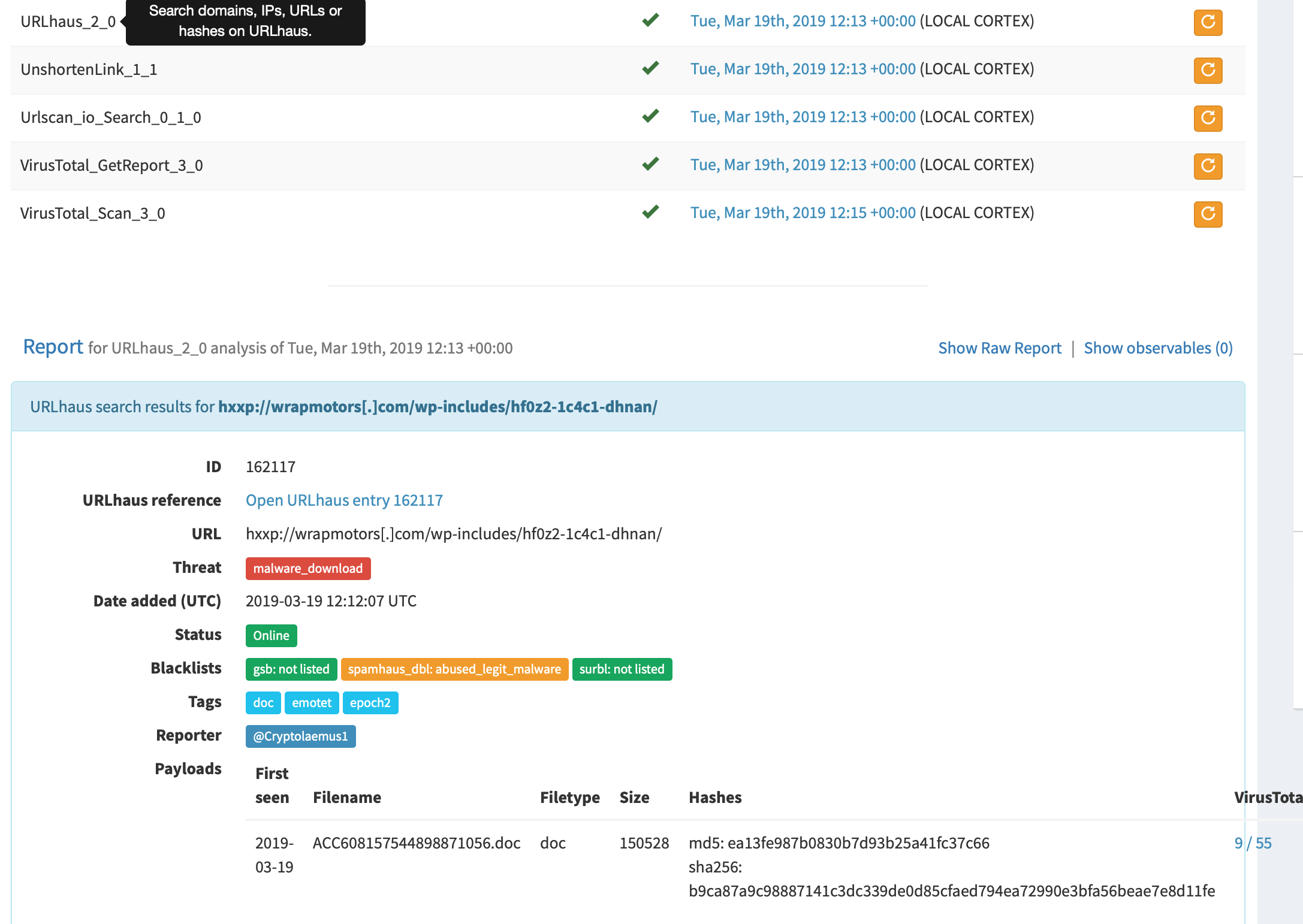Open URLhaus entry 162117

343,500
